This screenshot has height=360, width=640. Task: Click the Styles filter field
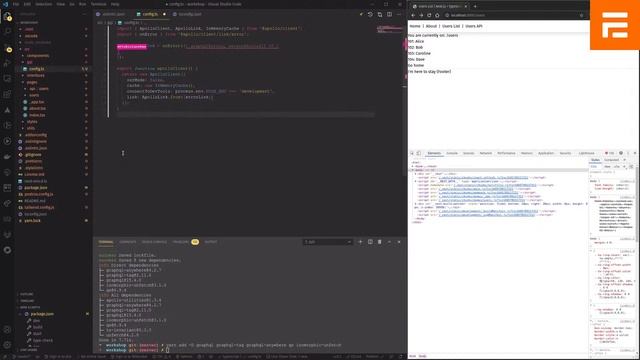[595, 167]
